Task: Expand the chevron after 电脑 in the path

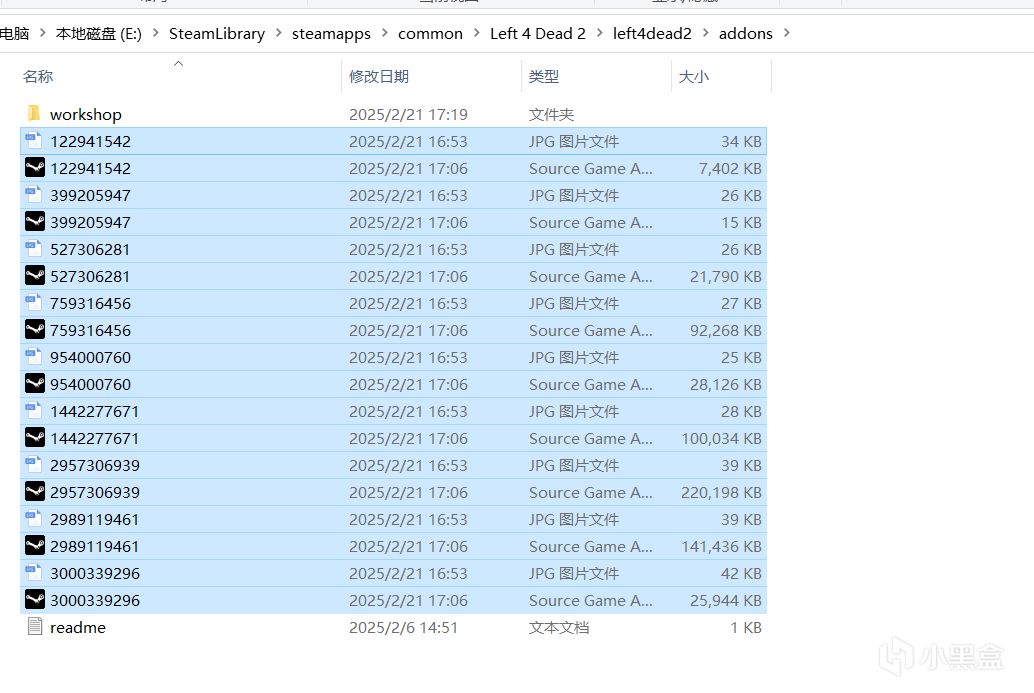Action: [x=43, y=33]
